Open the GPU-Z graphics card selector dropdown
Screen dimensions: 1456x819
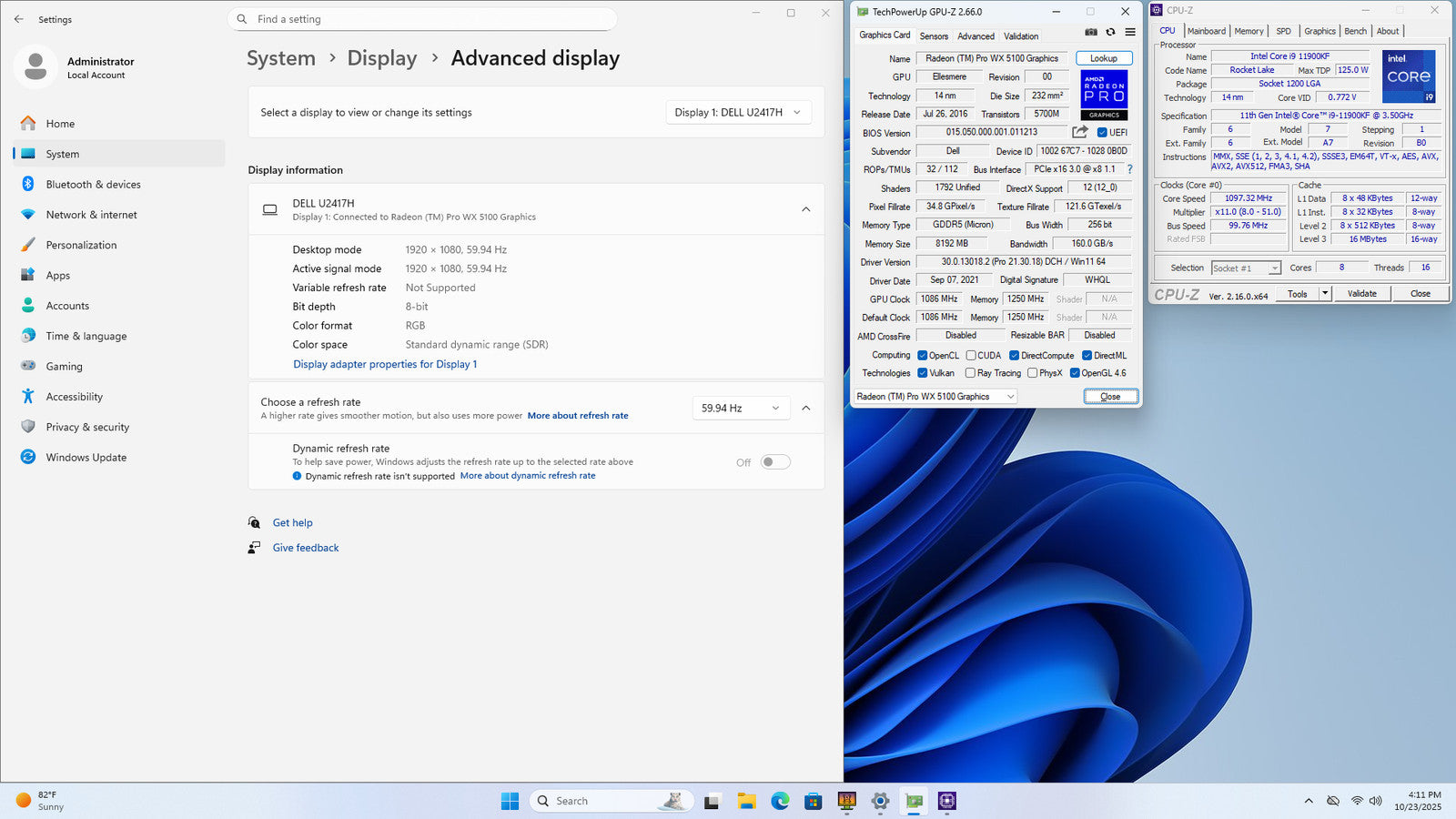tap(935, 397)
